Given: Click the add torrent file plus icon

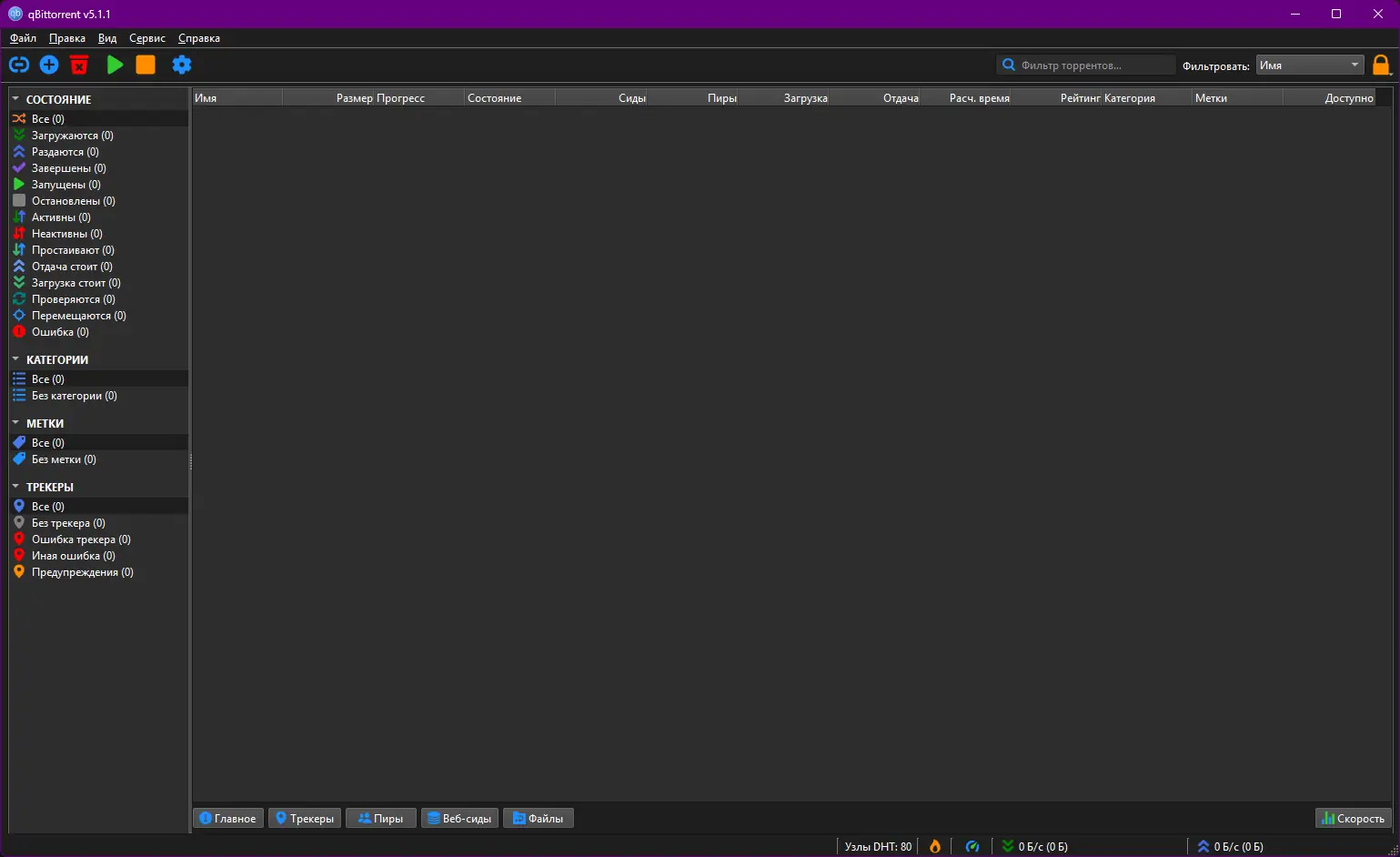Looking at the screenshot, I should (49, 65).
